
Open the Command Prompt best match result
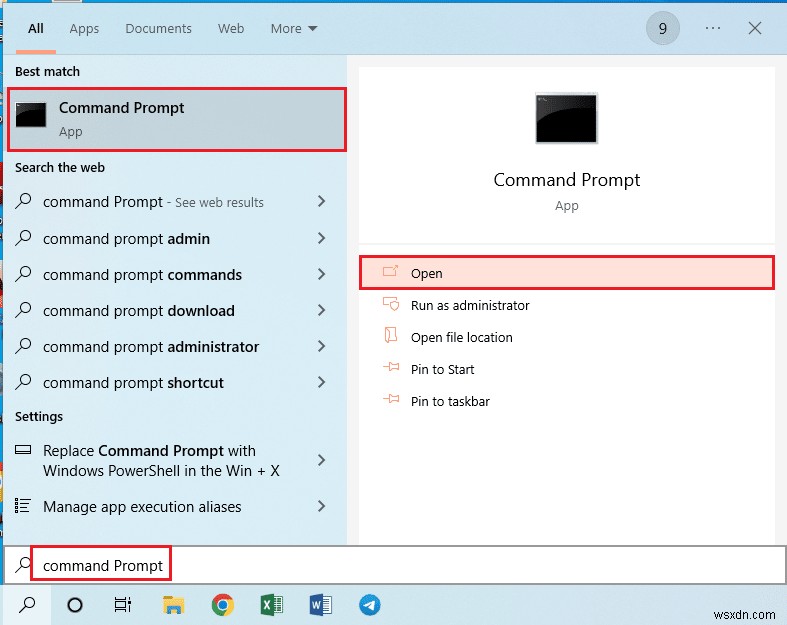177,119
